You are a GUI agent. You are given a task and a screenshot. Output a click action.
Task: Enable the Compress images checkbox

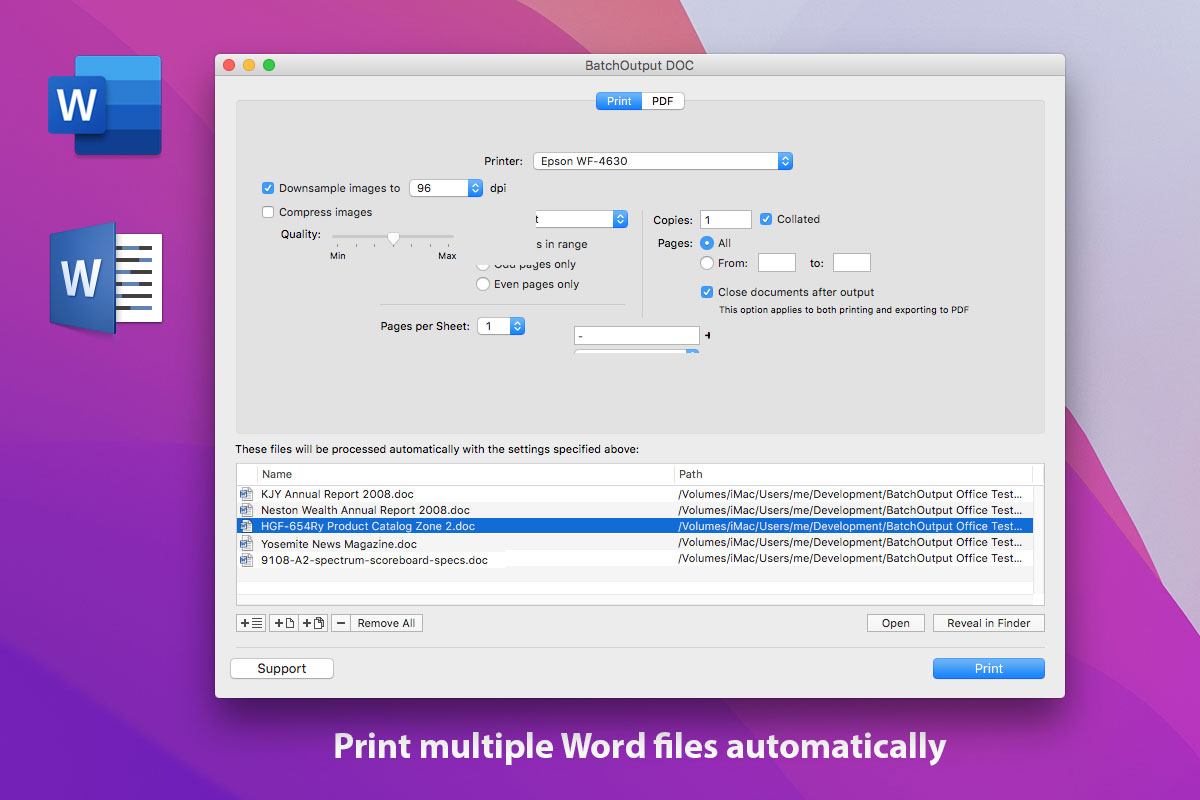[x=268, y=212]
